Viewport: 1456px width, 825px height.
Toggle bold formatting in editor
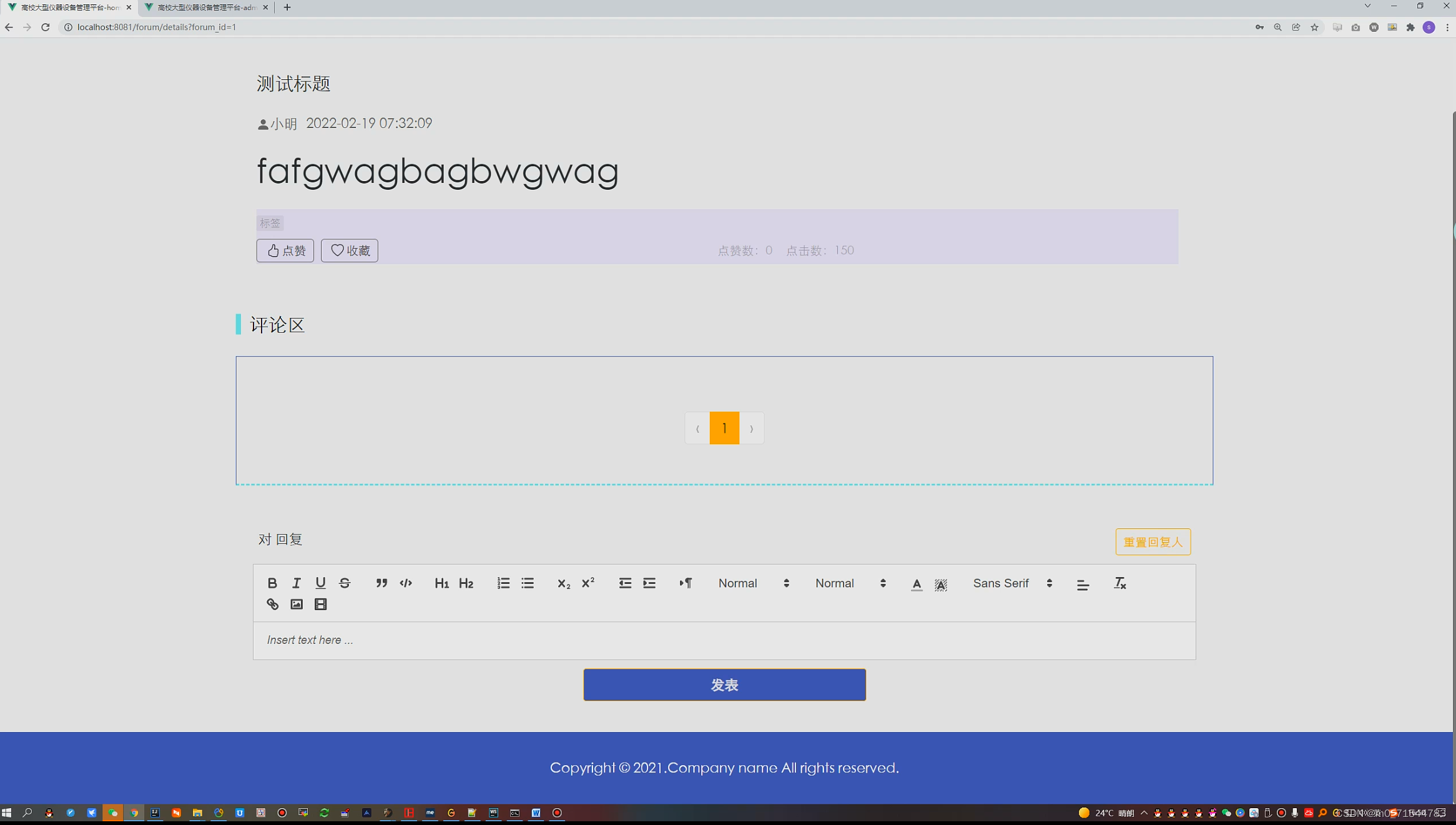[x=272, y=583]
